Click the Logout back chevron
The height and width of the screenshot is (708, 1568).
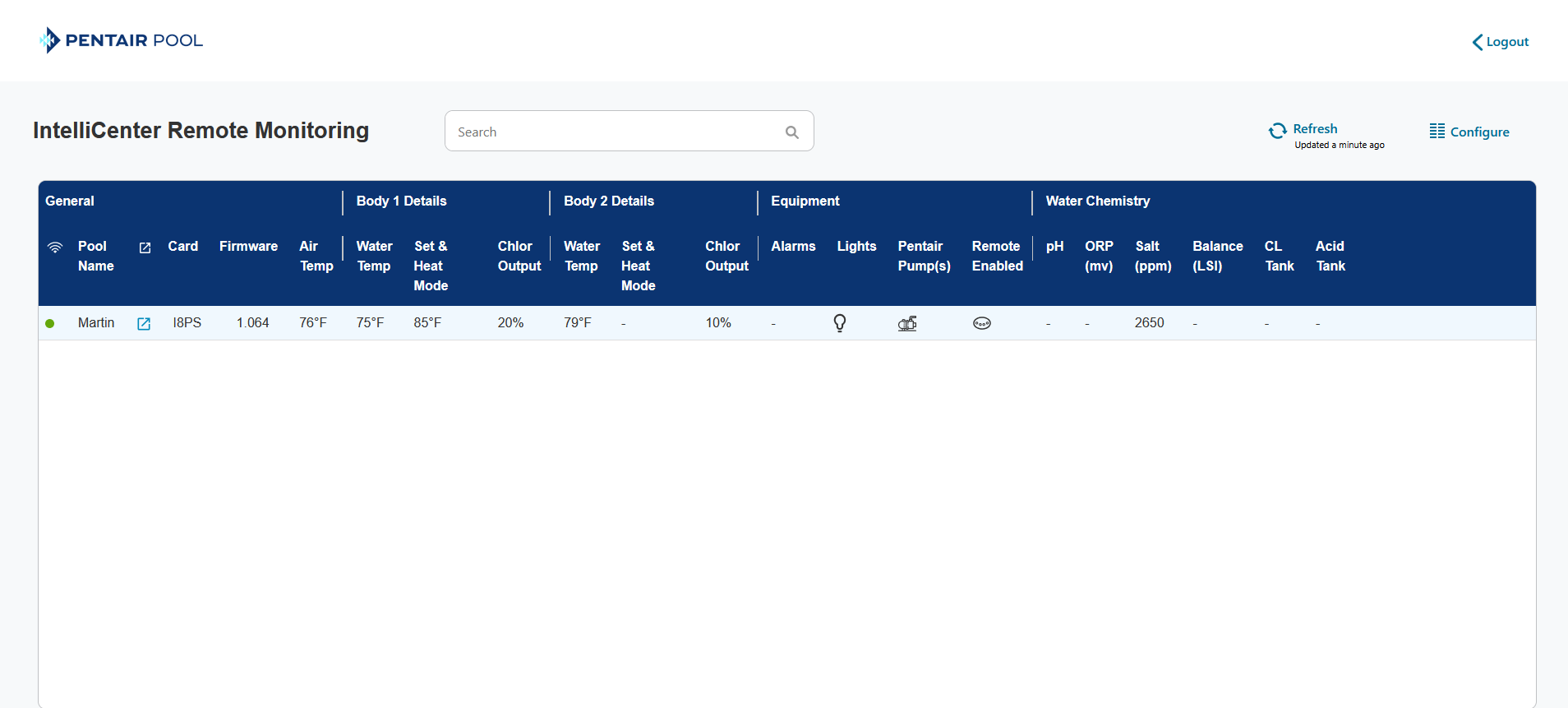click(1477, 42)
